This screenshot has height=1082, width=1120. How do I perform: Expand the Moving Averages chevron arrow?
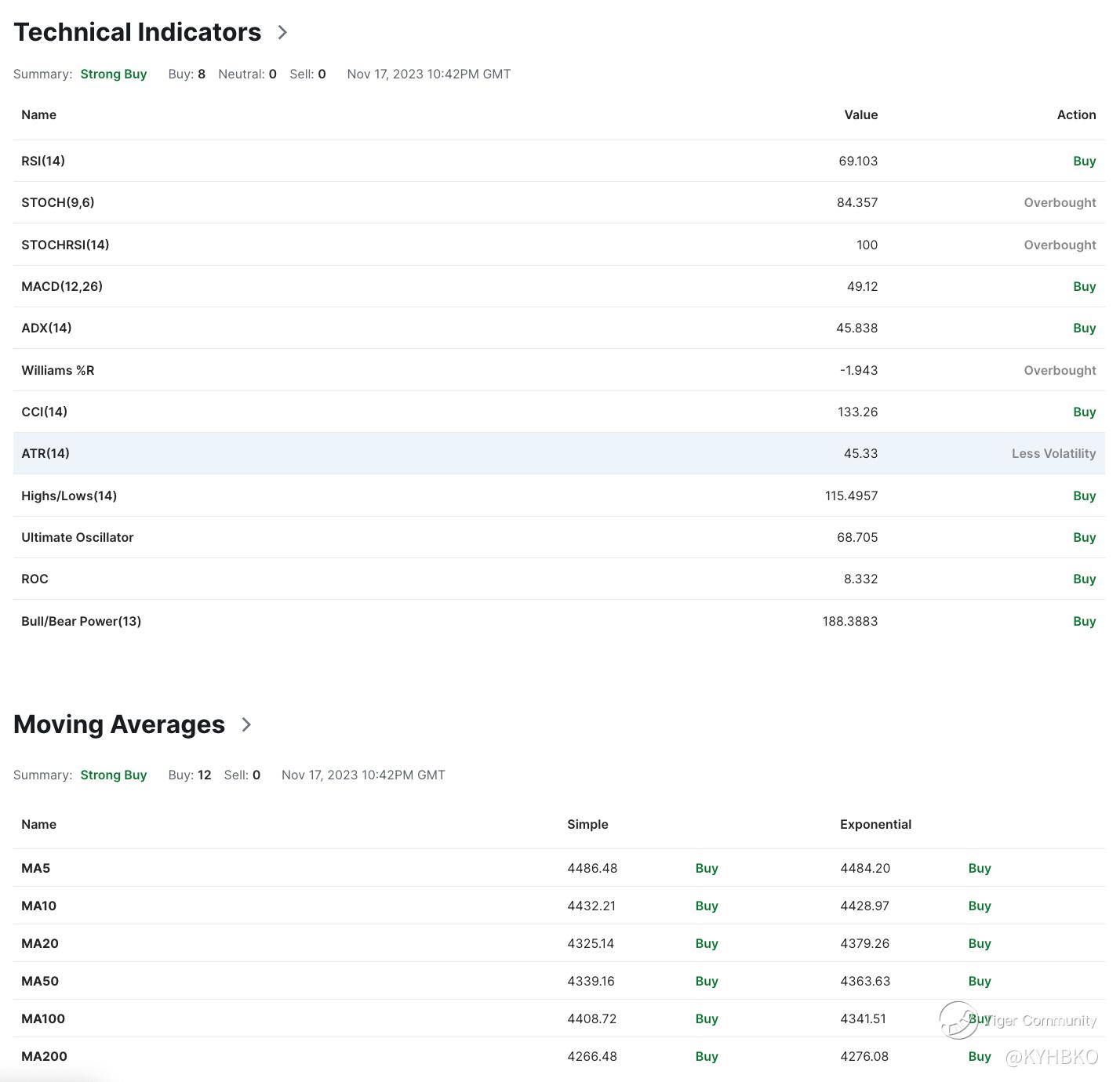246,724
